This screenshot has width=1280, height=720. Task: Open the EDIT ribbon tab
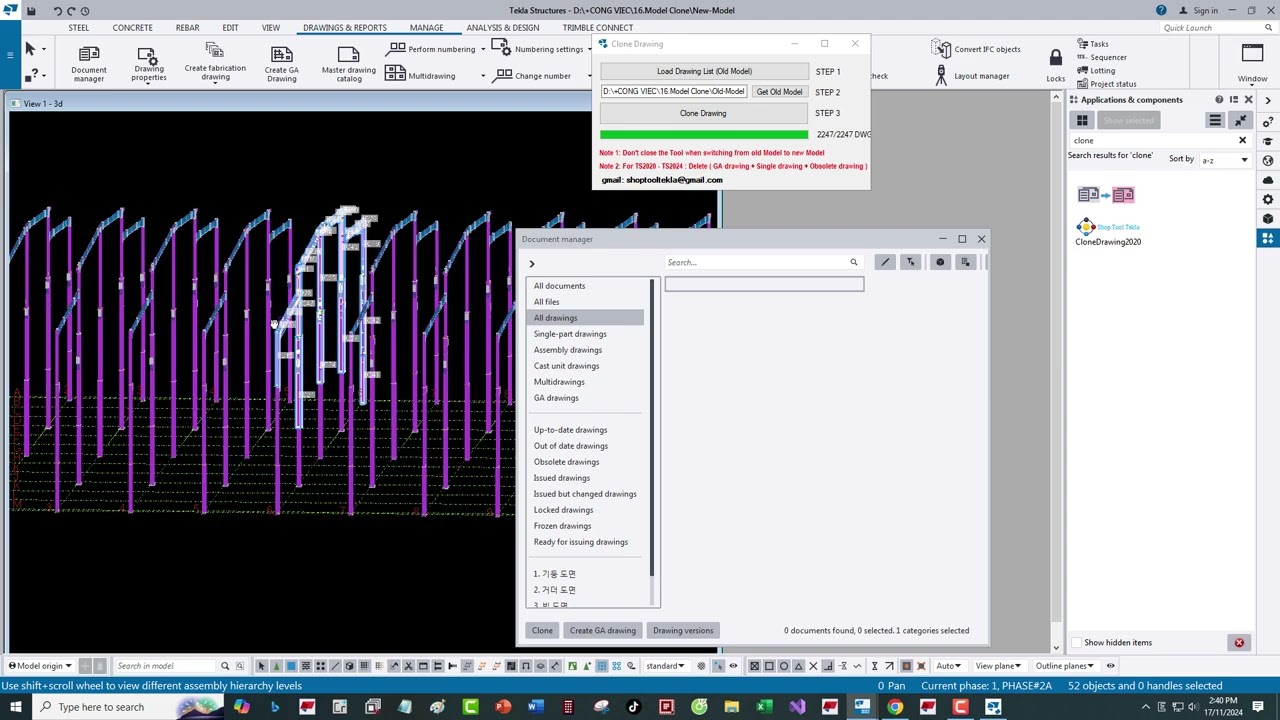click(x=230, y=28)
